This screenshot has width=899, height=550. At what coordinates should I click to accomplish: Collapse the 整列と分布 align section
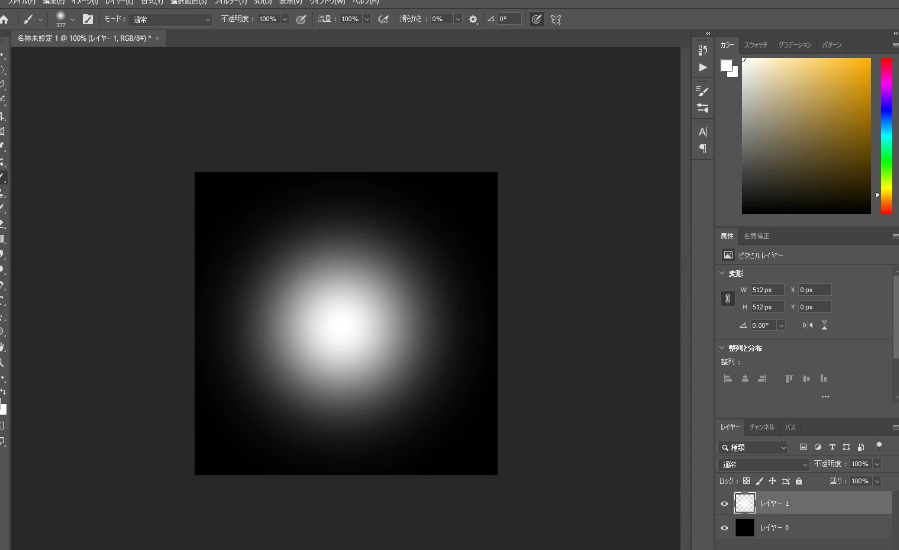point(722,348)
